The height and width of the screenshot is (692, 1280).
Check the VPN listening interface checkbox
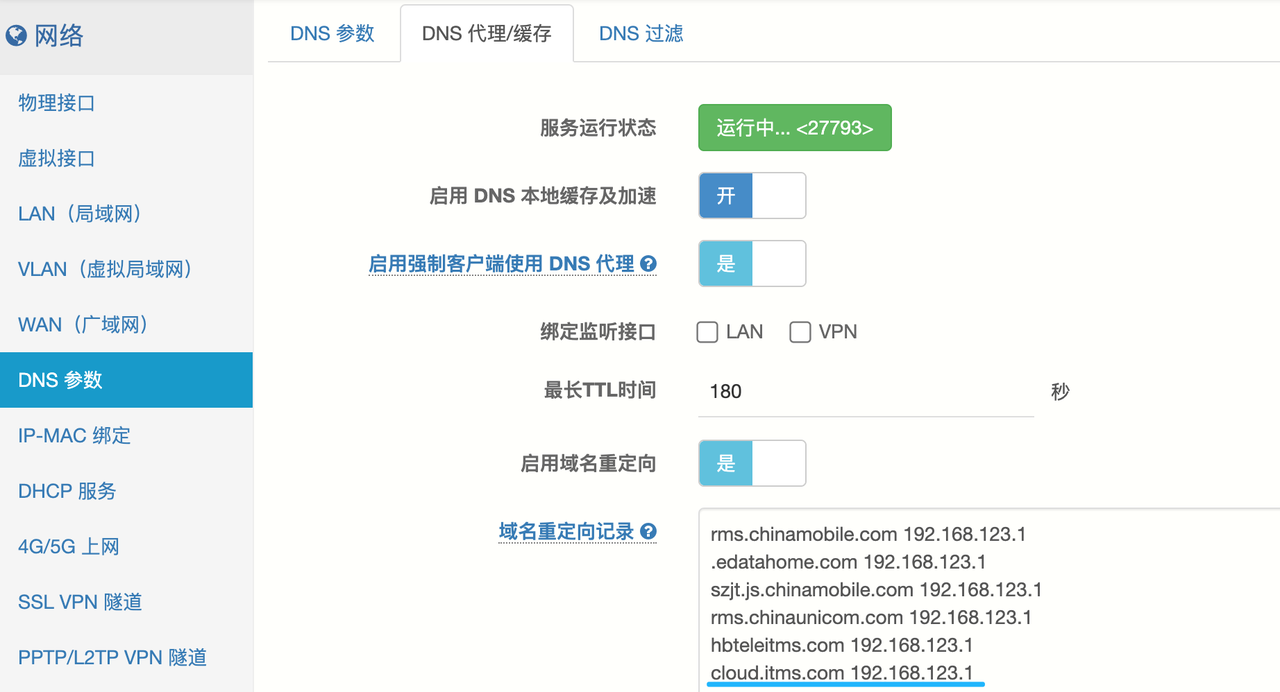800,332
